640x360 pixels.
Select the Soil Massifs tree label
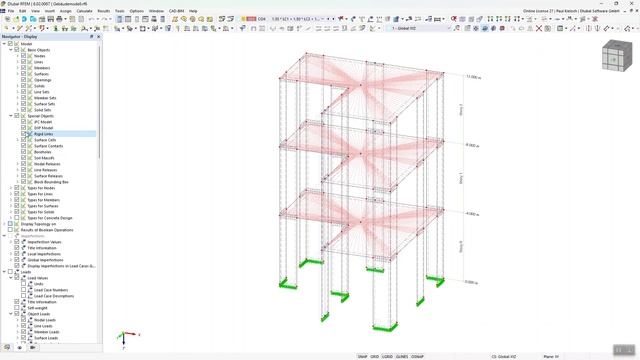tap(44, 158)
